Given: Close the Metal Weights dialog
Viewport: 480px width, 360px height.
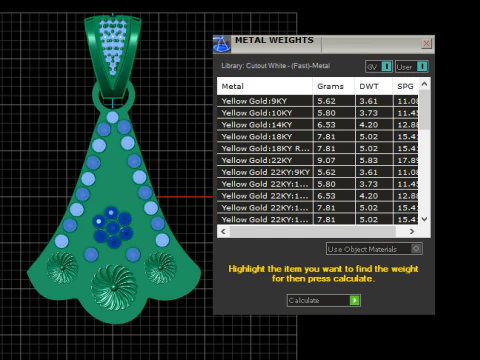Looking at the screenshot, I should tap(426, 43).
